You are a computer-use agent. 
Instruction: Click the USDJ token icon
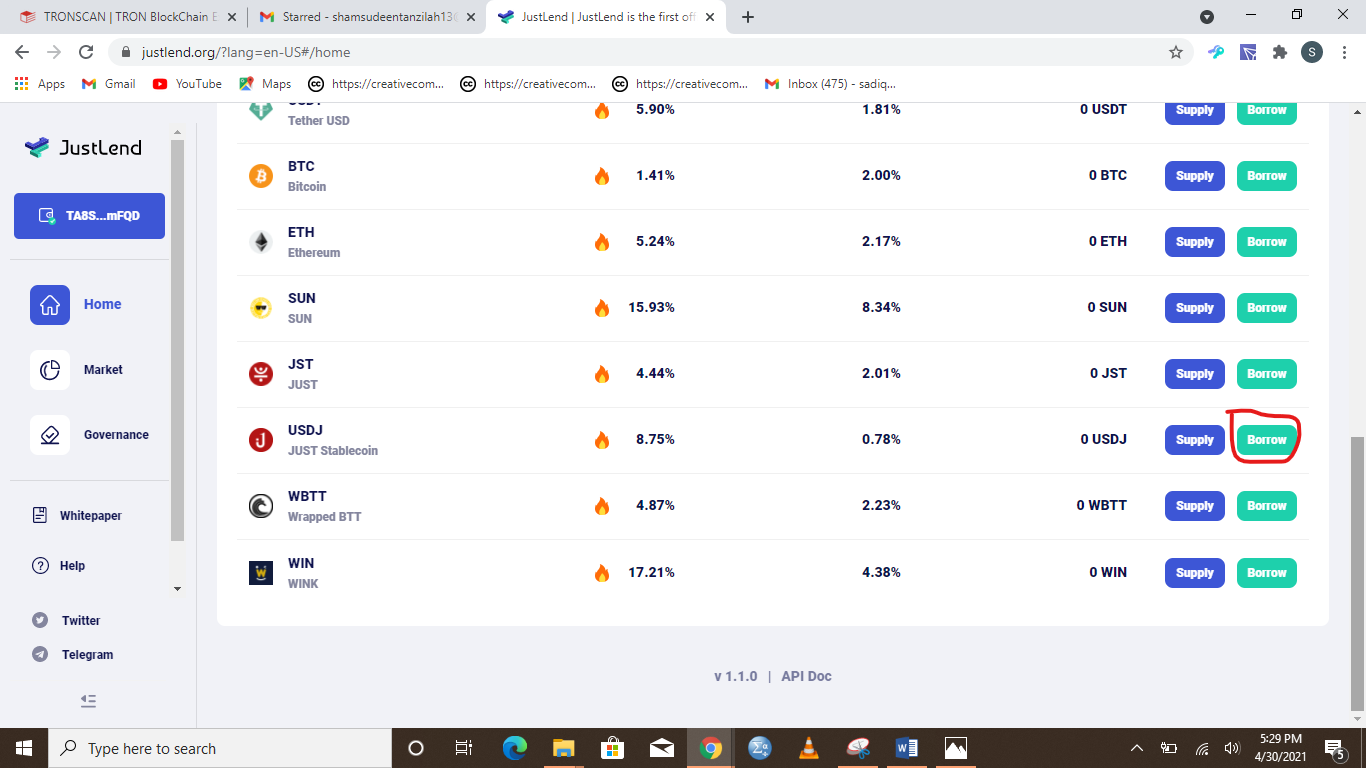coord(261,440)
